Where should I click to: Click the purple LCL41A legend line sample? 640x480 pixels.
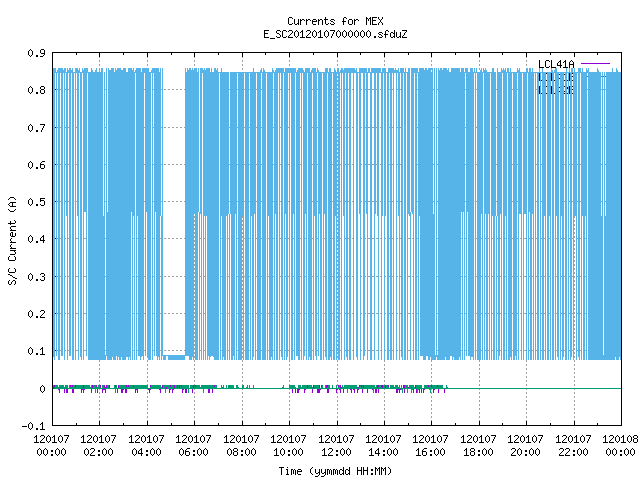(x=595, y=64)
